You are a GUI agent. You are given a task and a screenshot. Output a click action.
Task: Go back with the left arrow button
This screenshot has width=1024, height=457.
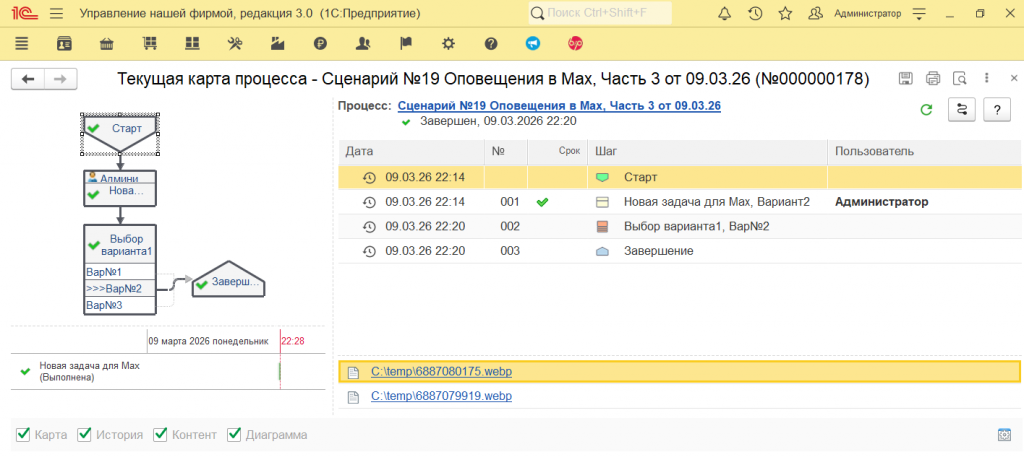(28, 79)
